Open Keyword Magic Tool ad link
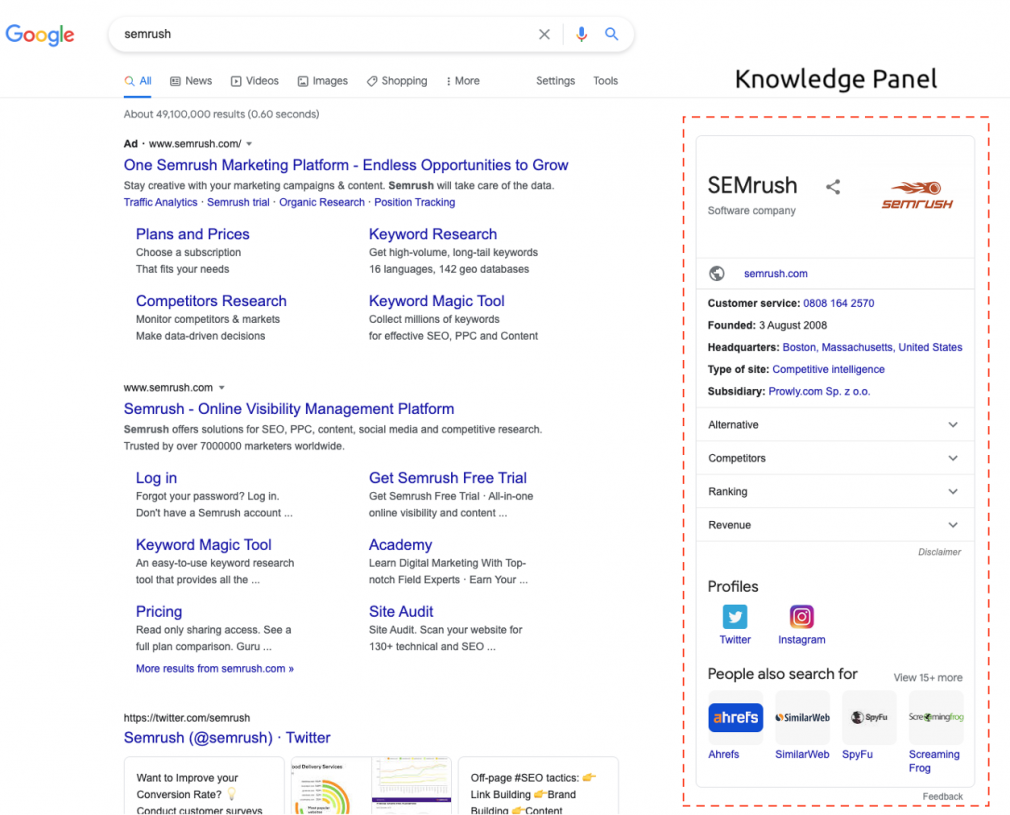Image resolution: width=1010 pixels, height=815 pixels. pyautogui.click(x=437, y=301)
